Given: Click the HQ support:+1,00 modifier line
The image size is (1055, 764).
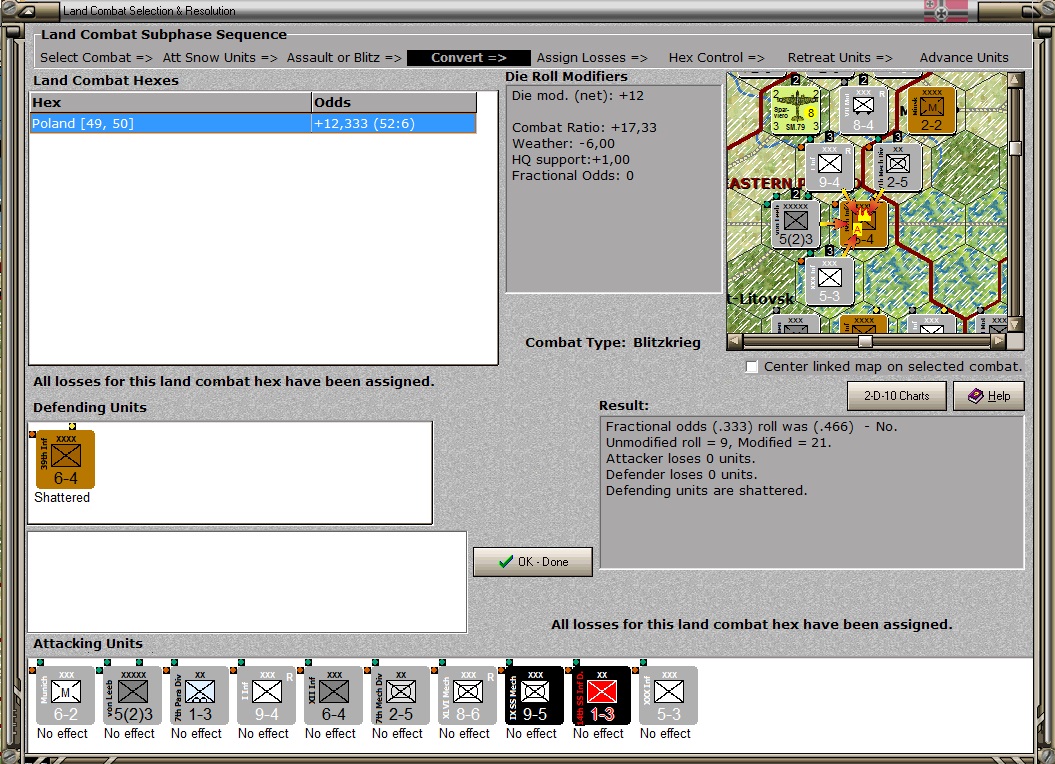Looking at the screenshot, I should [x=571, y=160].
